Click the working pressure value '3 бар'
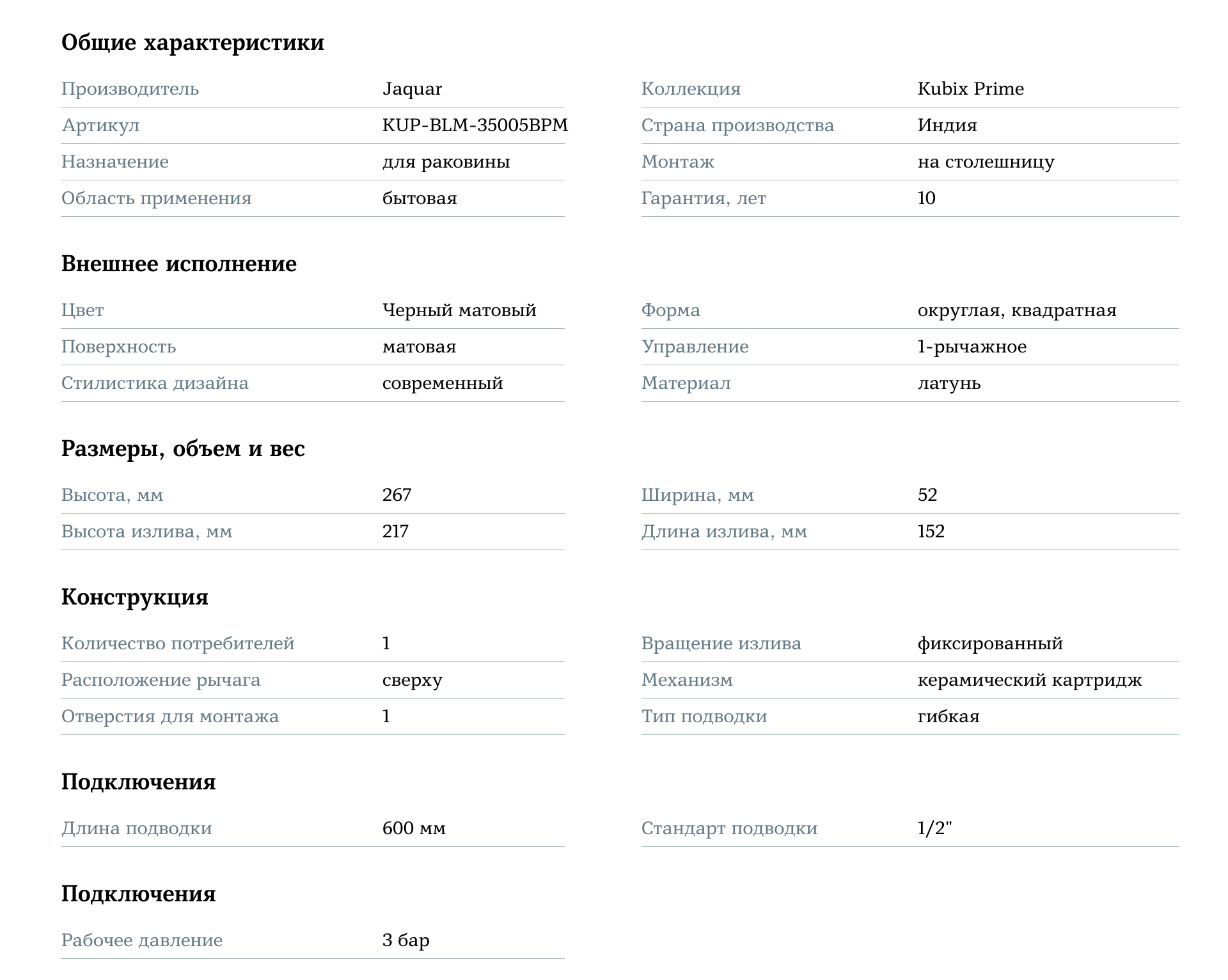1228x980 pixels. [x=406, y=940]
